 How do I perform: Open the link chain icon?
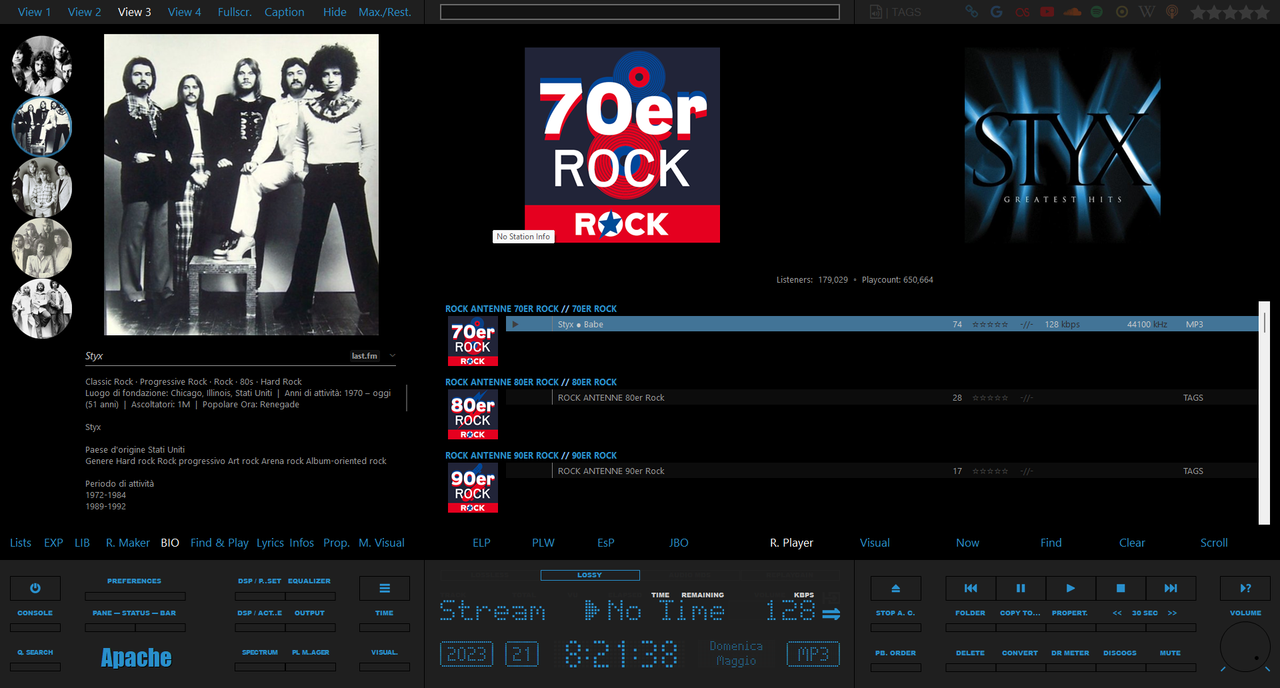[971, 12]
